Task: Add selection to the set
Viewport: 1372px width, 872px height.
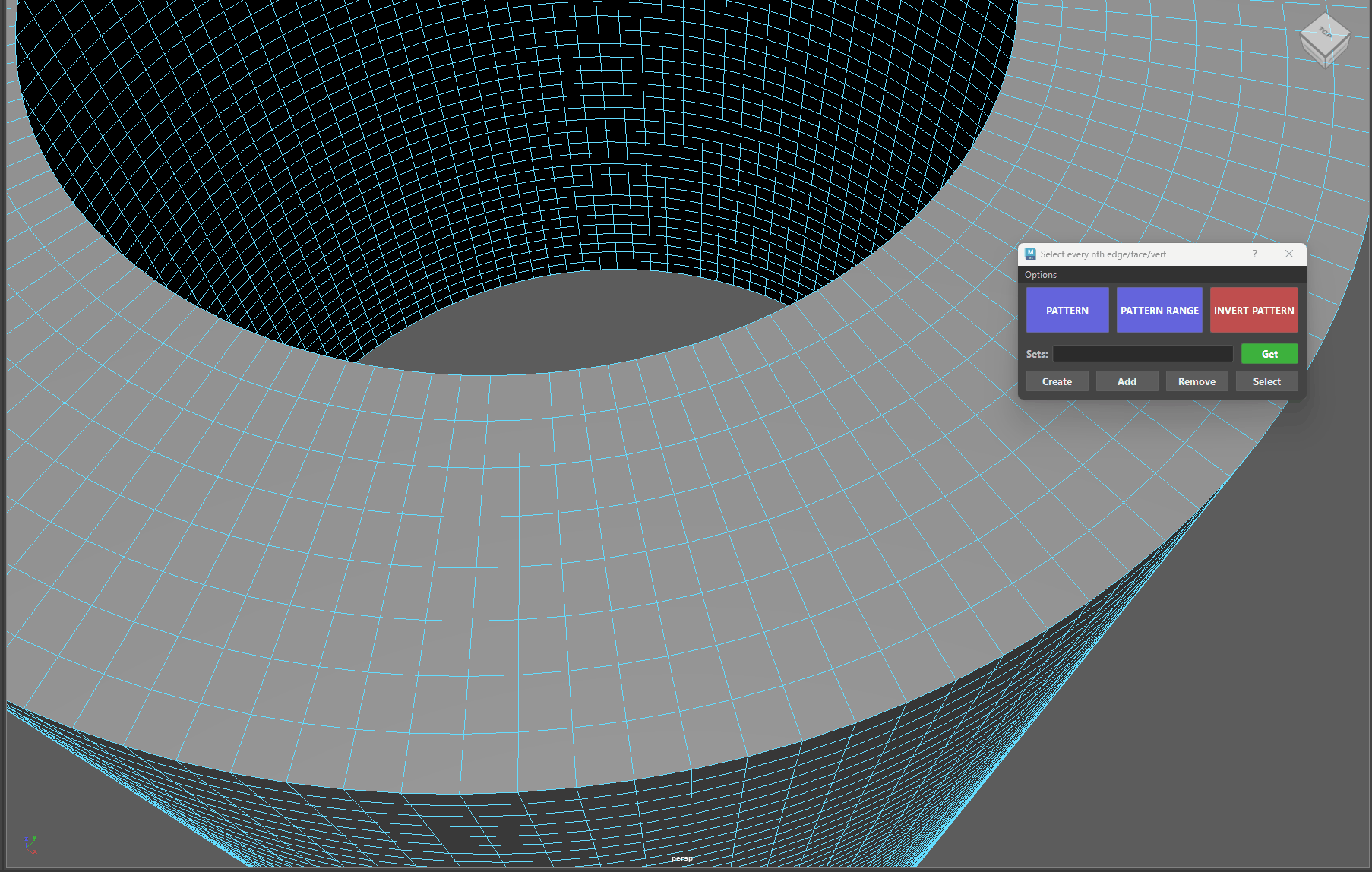Action: click(1127, 381)
